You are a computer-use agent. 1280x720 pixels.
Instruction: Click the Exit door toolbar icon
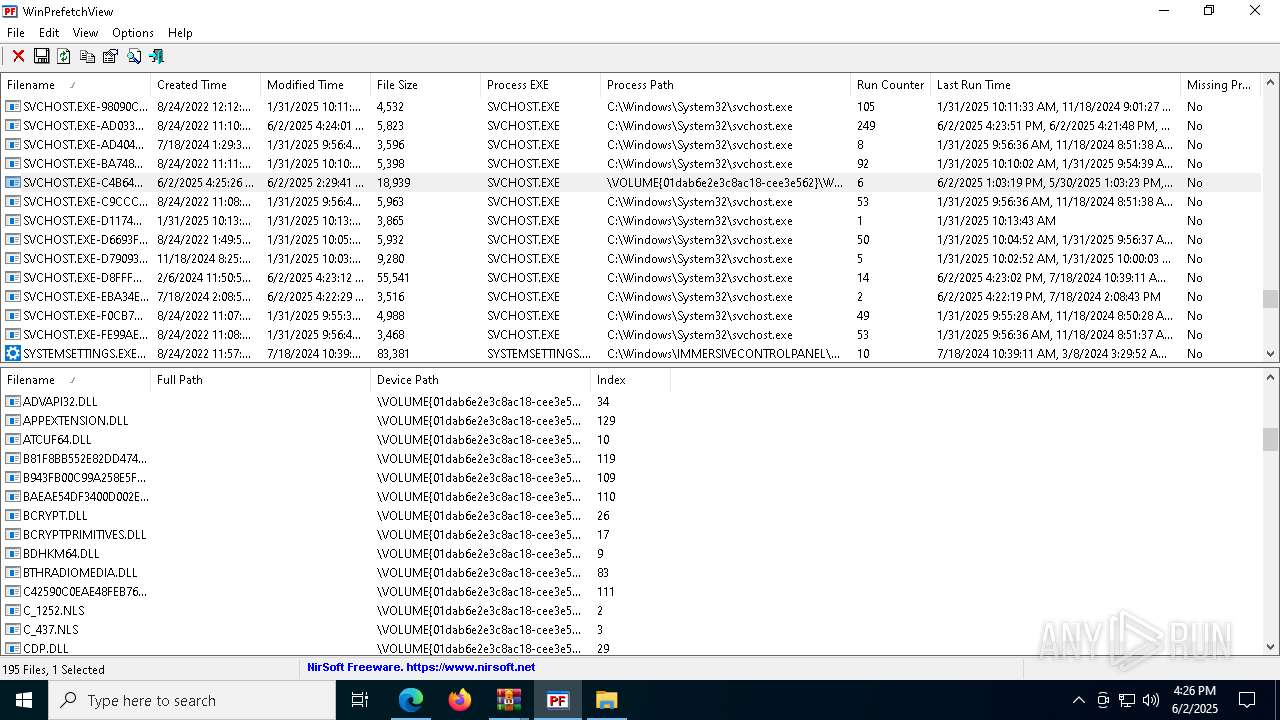156,56
